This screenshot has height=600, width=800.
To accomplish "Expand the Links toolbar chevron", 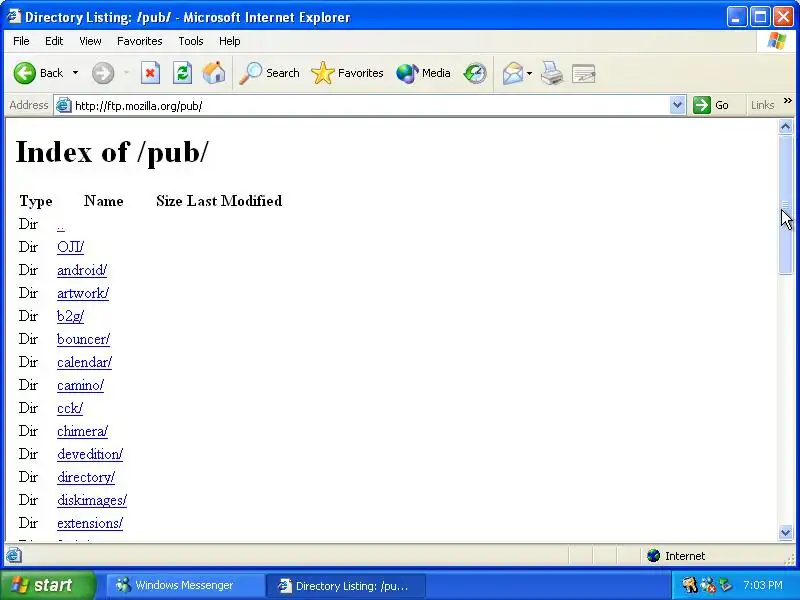I will (x=788, y=101).
